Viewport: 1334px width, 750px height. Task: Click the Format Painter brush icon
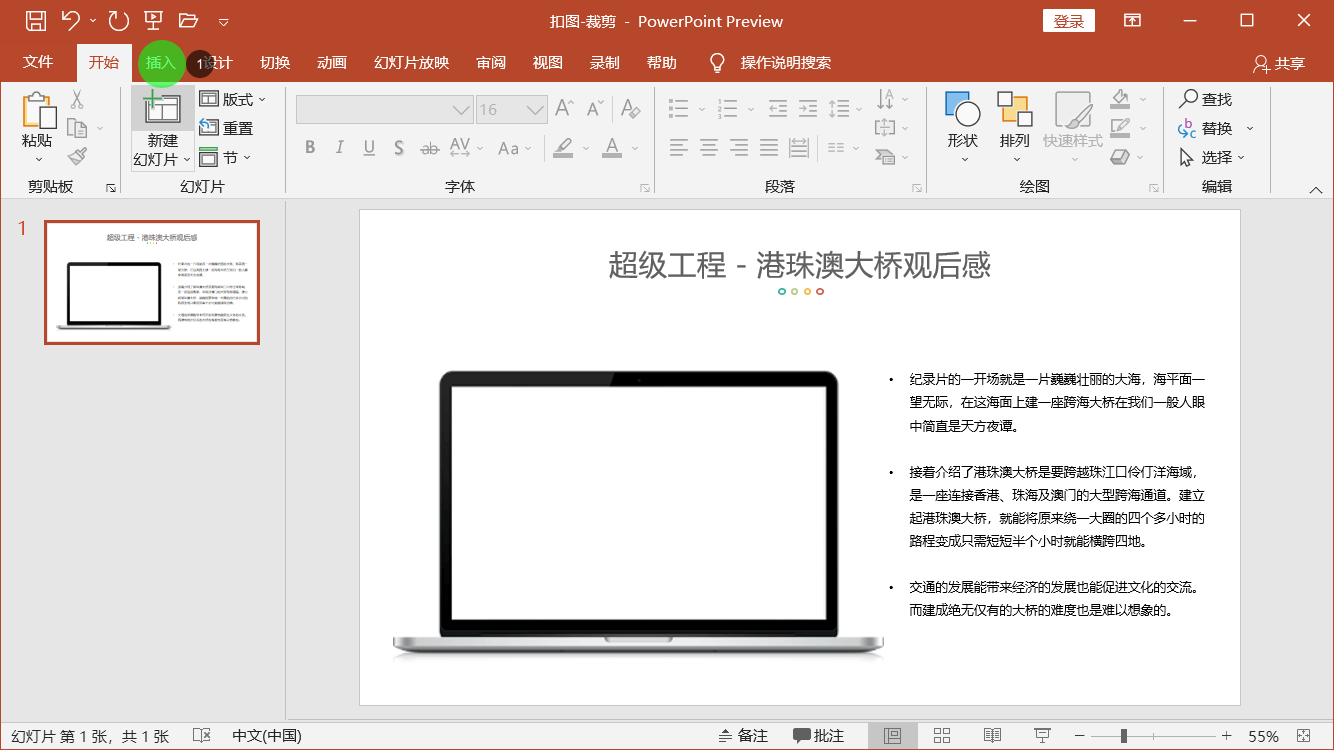pyautogui.click(x=77, y=156)
